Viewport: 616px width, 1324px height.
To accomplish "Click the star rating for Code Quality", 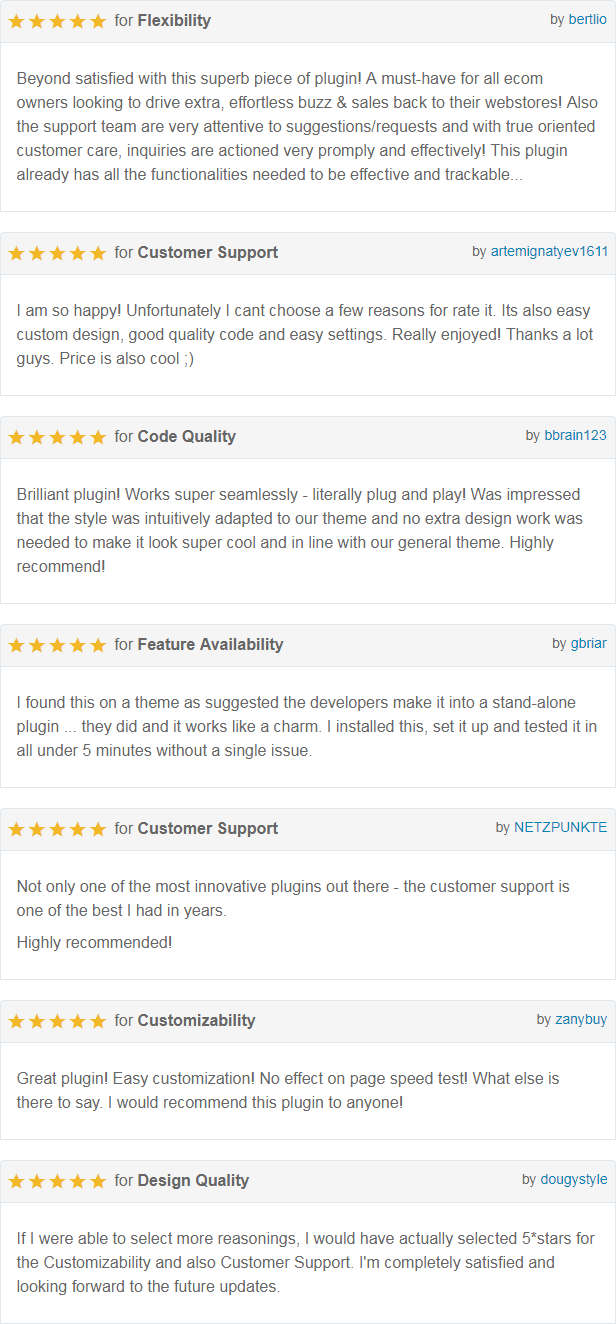I will (x=57, y=437).
